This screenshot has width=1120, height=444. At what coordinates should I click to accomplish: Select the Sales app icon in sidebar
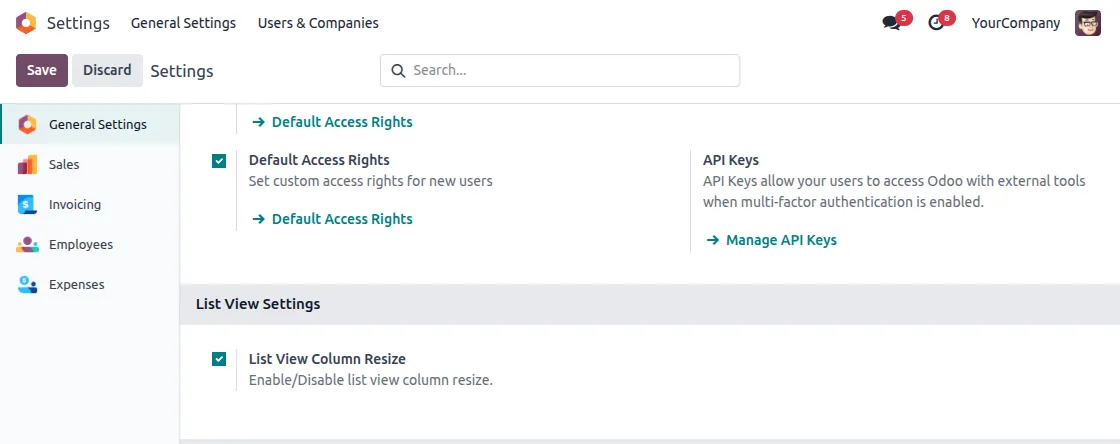tap(27, 165)
